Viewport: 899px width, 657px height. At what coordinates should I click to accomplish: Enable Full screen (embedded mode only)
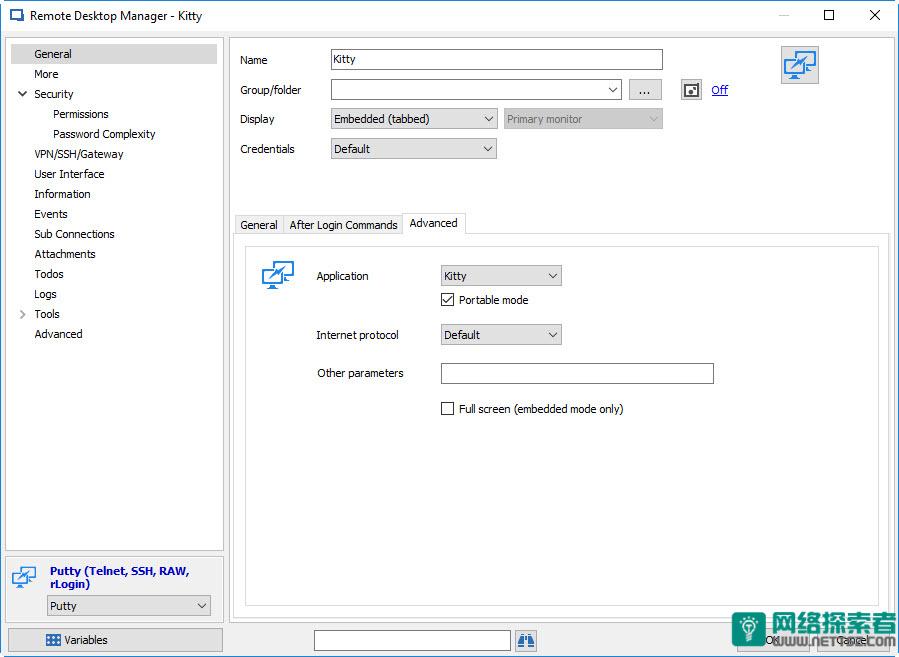pos(447,409)
